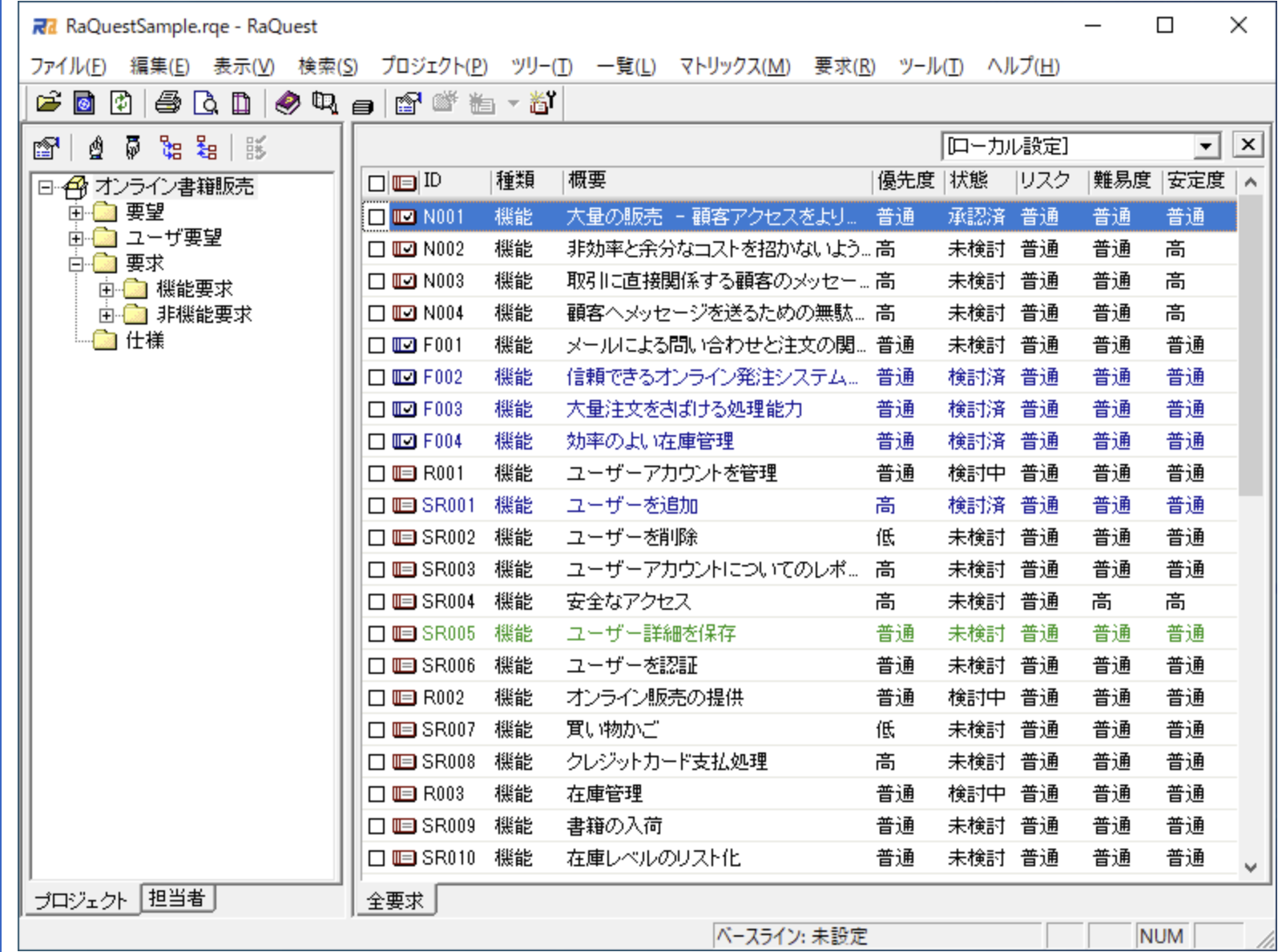This screenshot has height=952, width=1278.
Task: Select the 仕様 folder in the tree
Action: [x=144, y=341]
